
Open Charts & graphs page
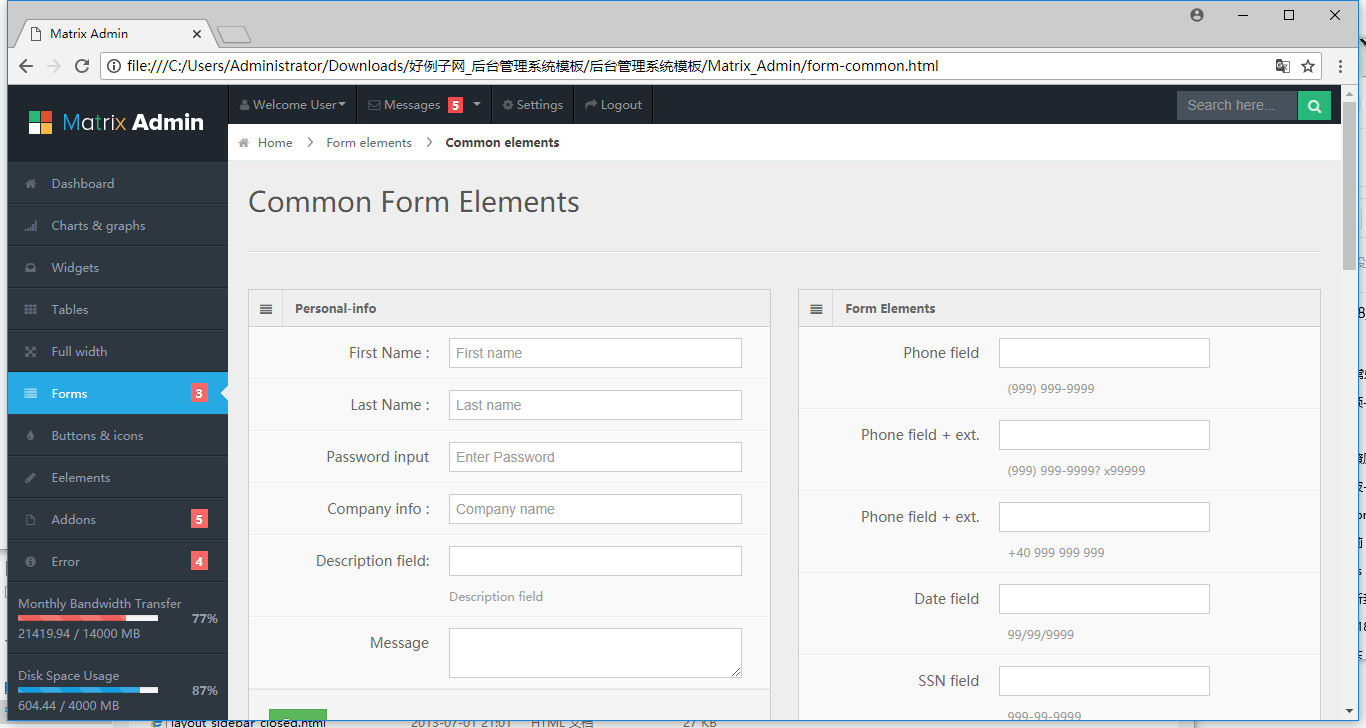click(118, 226)
